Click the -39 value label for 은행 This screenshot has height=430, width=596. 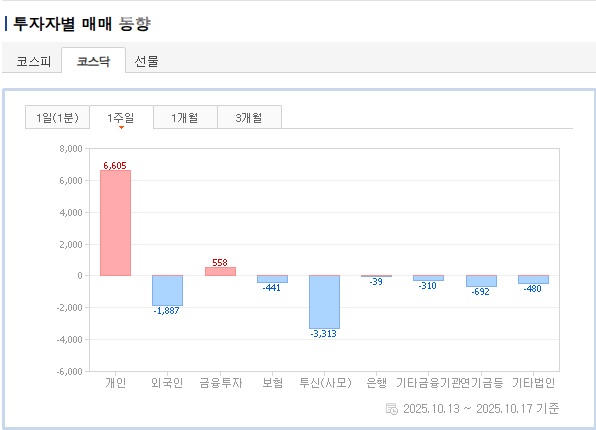click(x=376, y=282)
